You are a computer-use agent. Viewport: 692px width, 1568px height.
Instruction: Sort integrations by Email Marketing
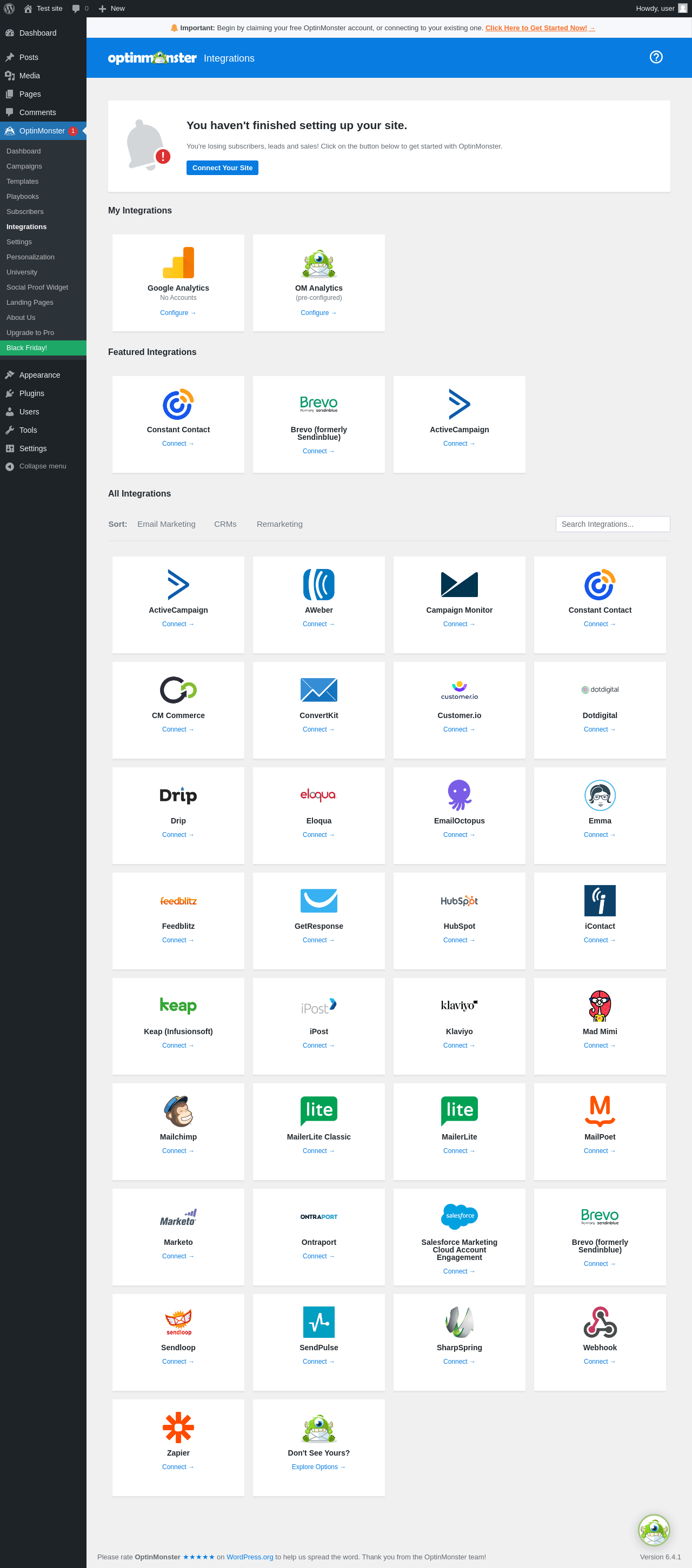click(x=167, y=524)
